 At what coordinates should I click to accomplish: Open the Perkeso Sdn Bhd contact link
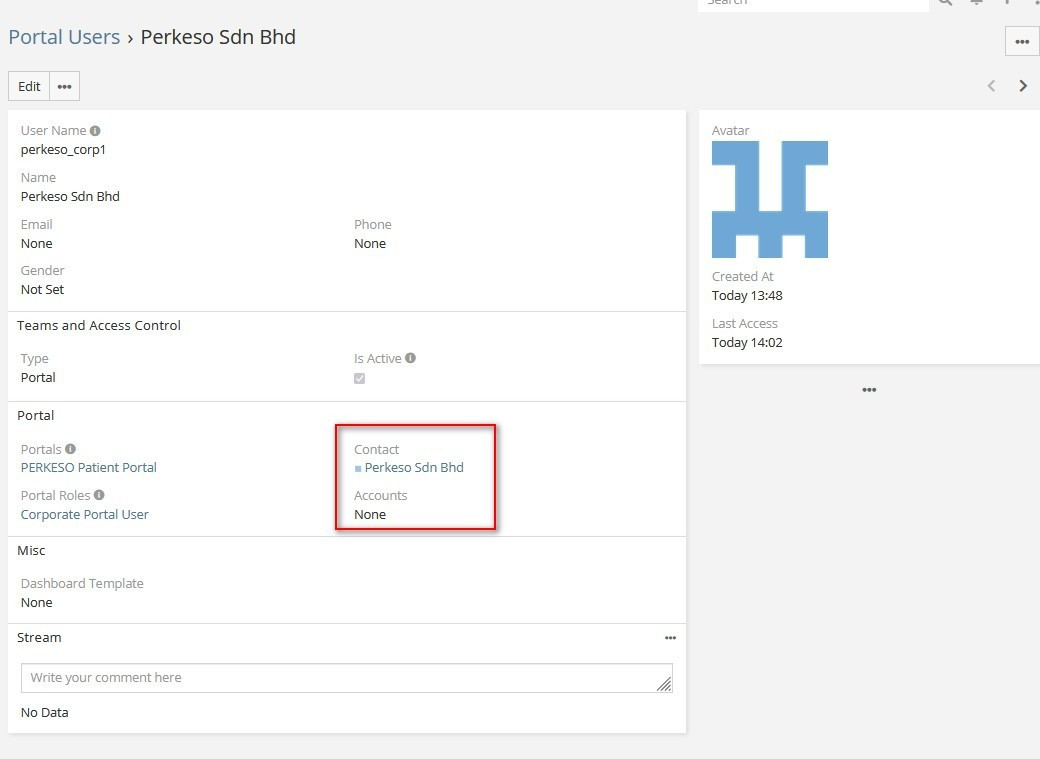(x=413, y=468)
